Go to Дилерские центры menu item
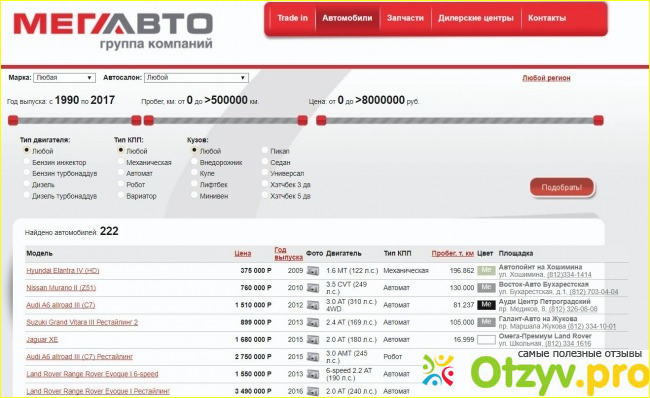The width and height of the screenshot is (650, 398). [475, 18]
